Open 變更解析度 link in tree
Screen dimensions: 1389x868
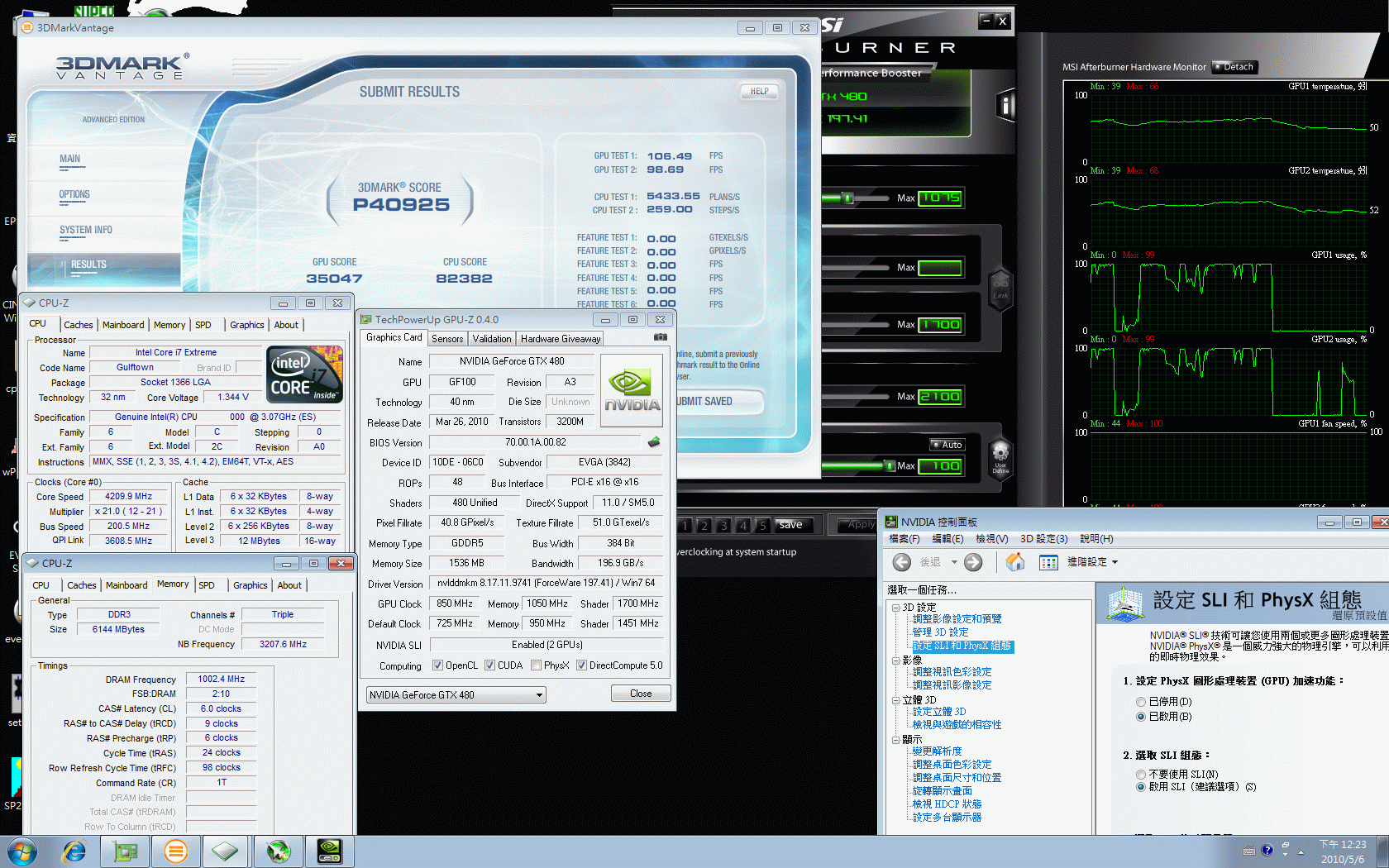coord(937,751)
